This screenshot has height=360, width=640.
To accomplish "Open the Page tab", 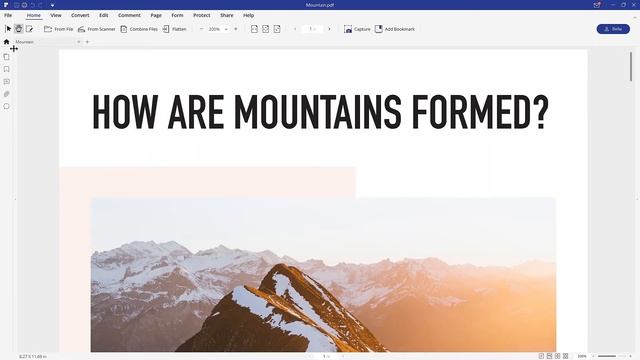I will tap(156, 15).
